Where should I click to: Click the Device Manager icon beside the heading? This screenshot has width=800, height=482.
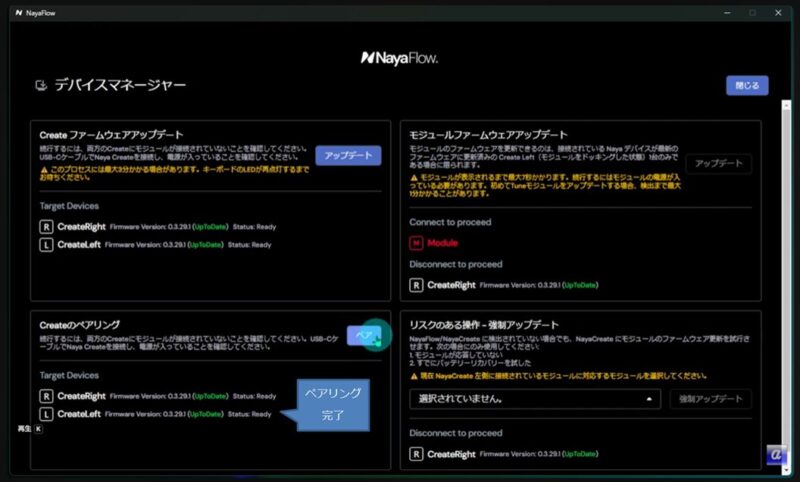40,86
